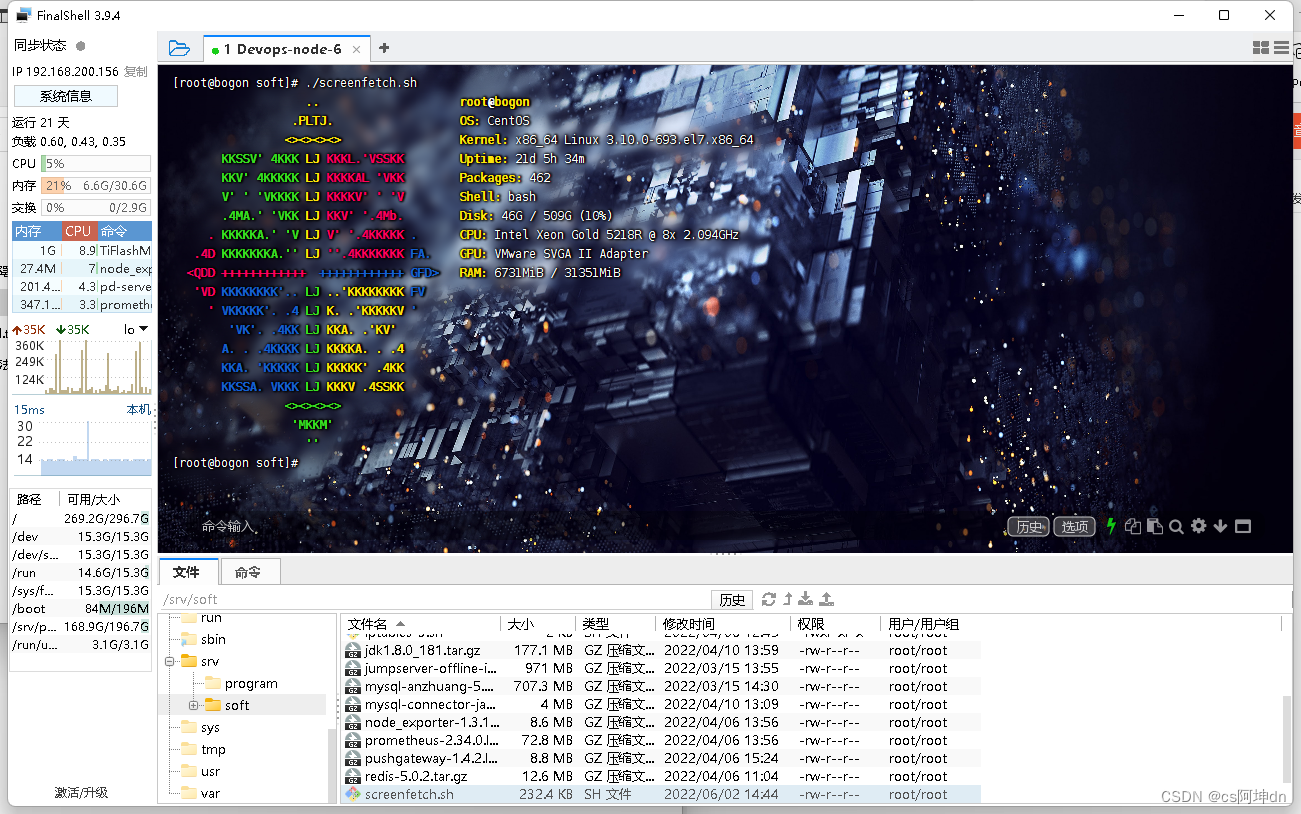Collapse the srv folder in tree
This screenshot has width=1301, height=814.
pyautogui.click(x=171, y=661)
